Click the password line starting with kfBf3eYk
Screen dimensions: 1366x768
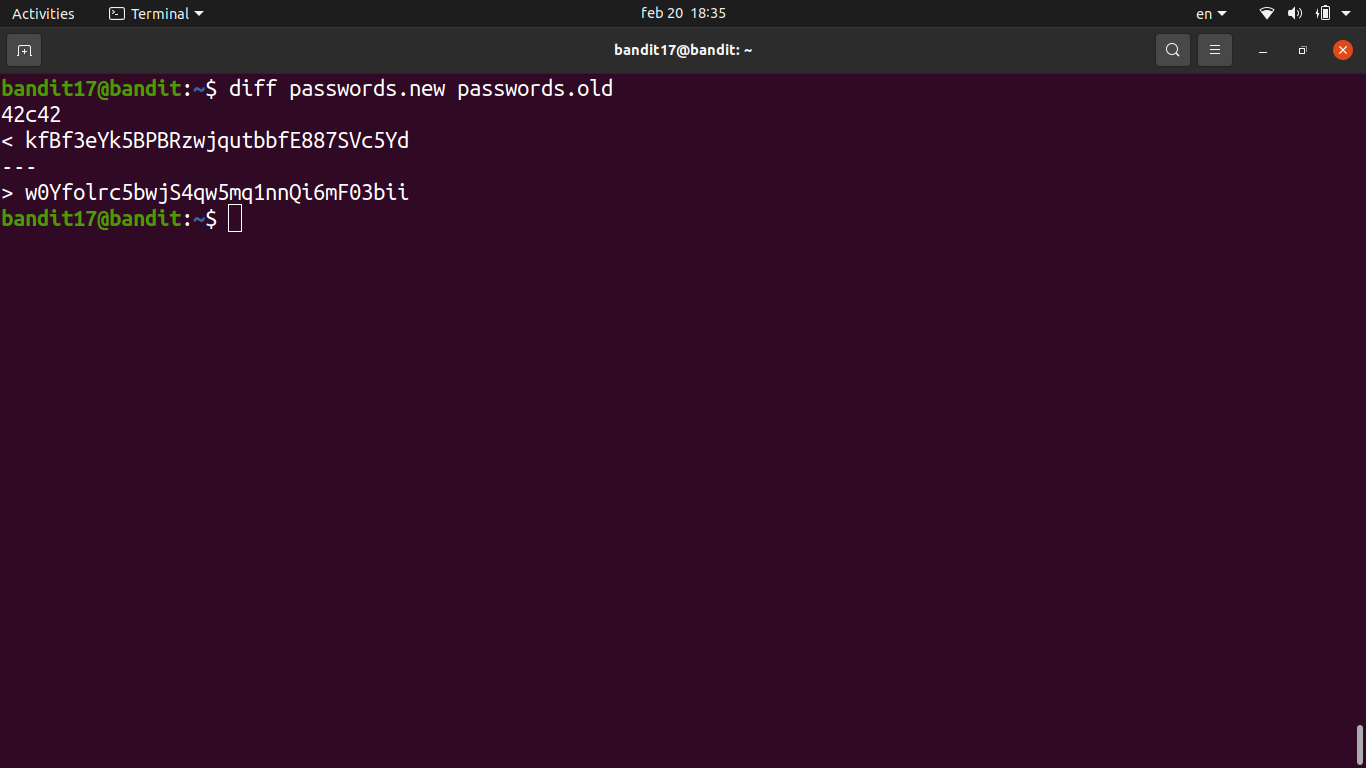(217, 140)
